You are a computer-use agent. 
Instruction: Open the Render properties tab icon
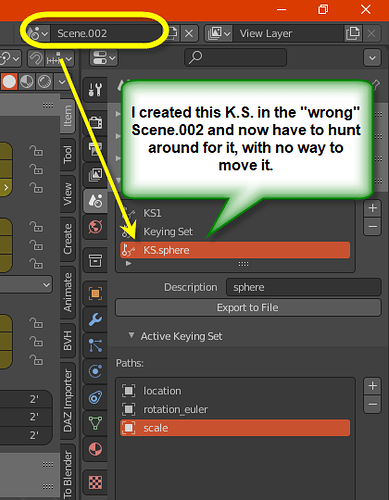point(95,122)
